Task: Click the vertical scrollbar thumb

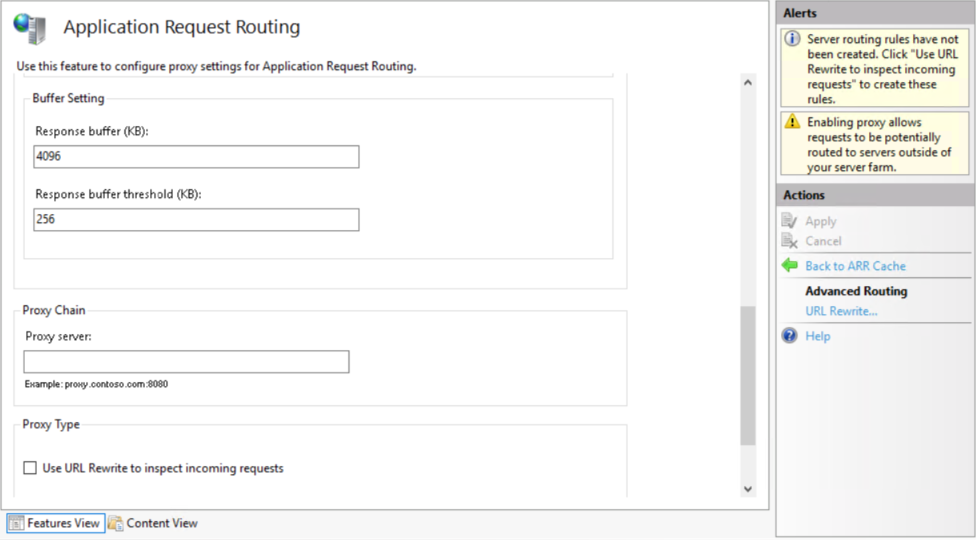Action: coord(748,376)
